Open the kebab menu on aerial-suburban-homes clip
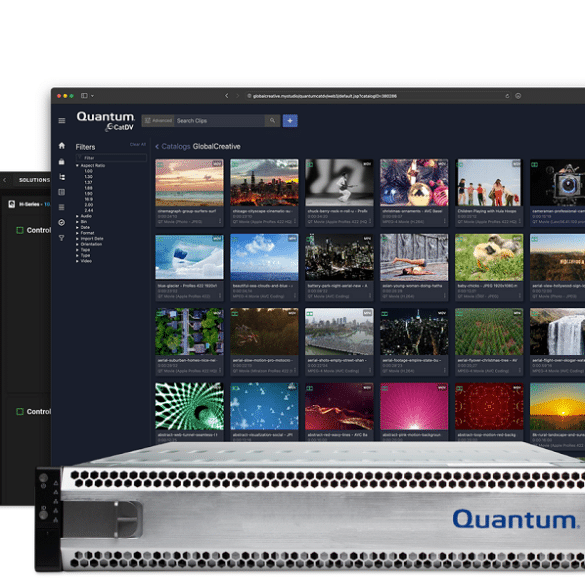Image resolution: width=585 pixels, height=585 pixels. coord(220,370)
